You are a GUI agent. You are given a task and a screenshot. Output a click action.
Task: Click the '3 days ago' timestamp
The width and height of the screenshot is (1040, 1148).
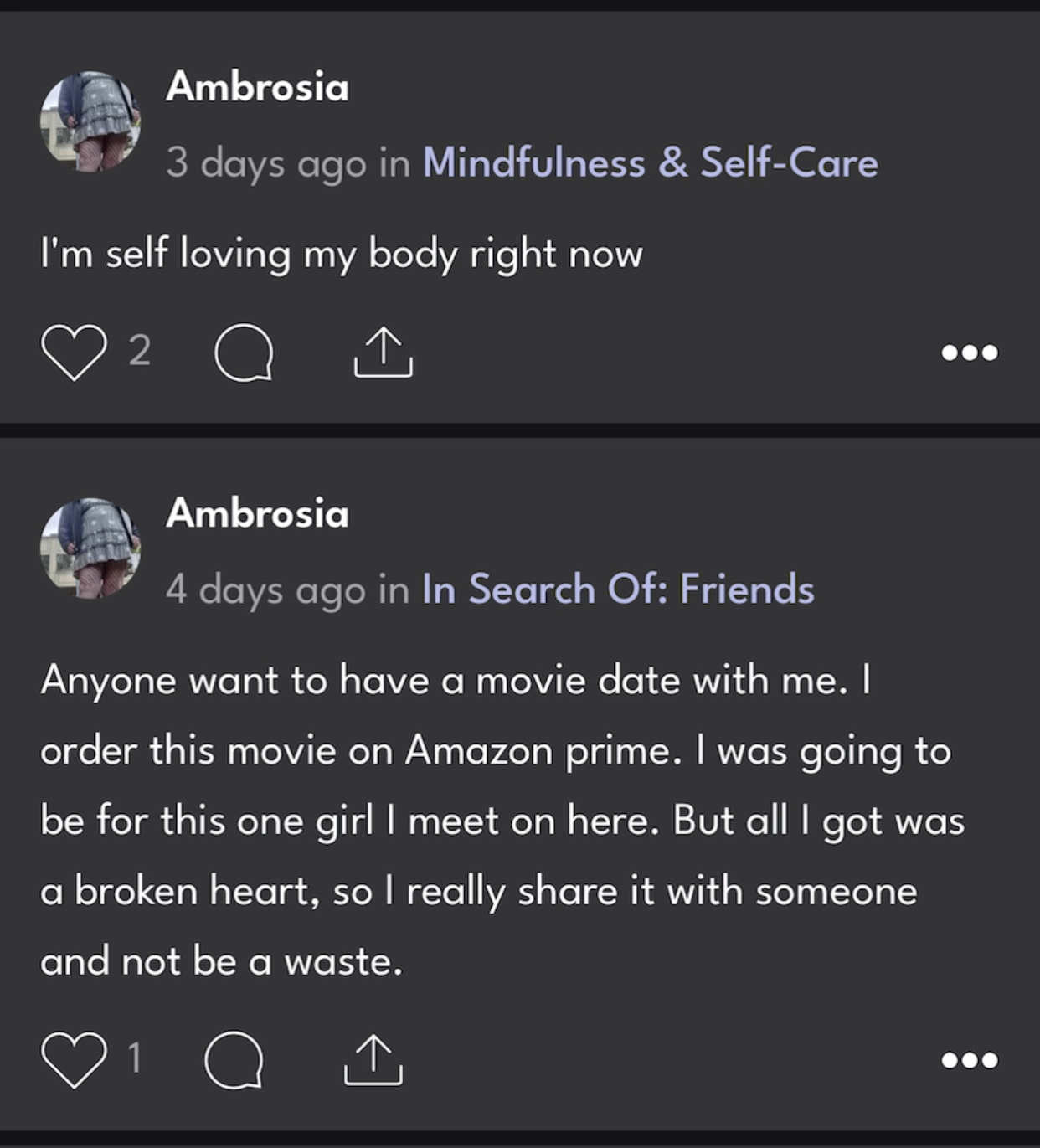[266, 162]
